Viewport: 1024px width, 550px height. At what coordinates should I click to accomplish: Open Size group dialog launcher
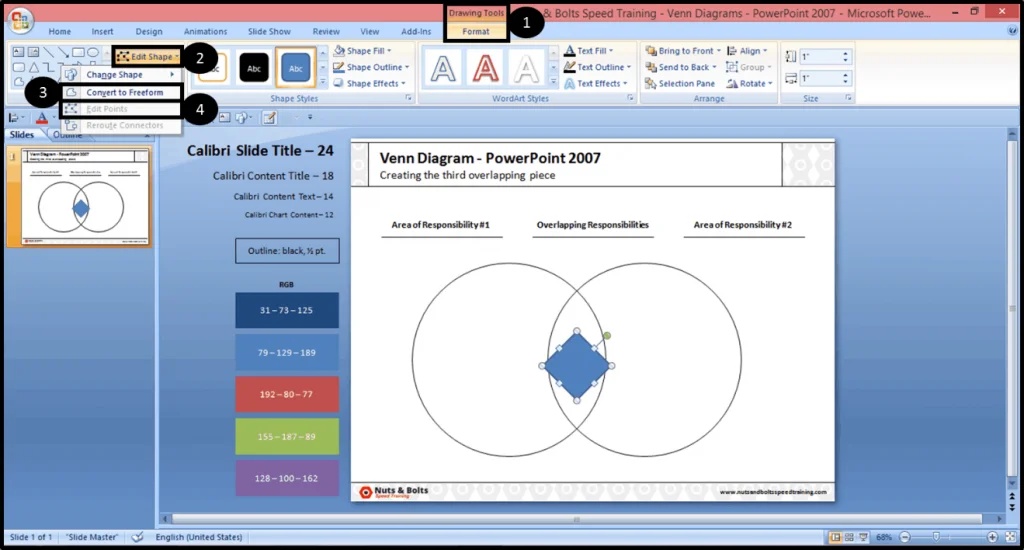click(x=848, y=98)
